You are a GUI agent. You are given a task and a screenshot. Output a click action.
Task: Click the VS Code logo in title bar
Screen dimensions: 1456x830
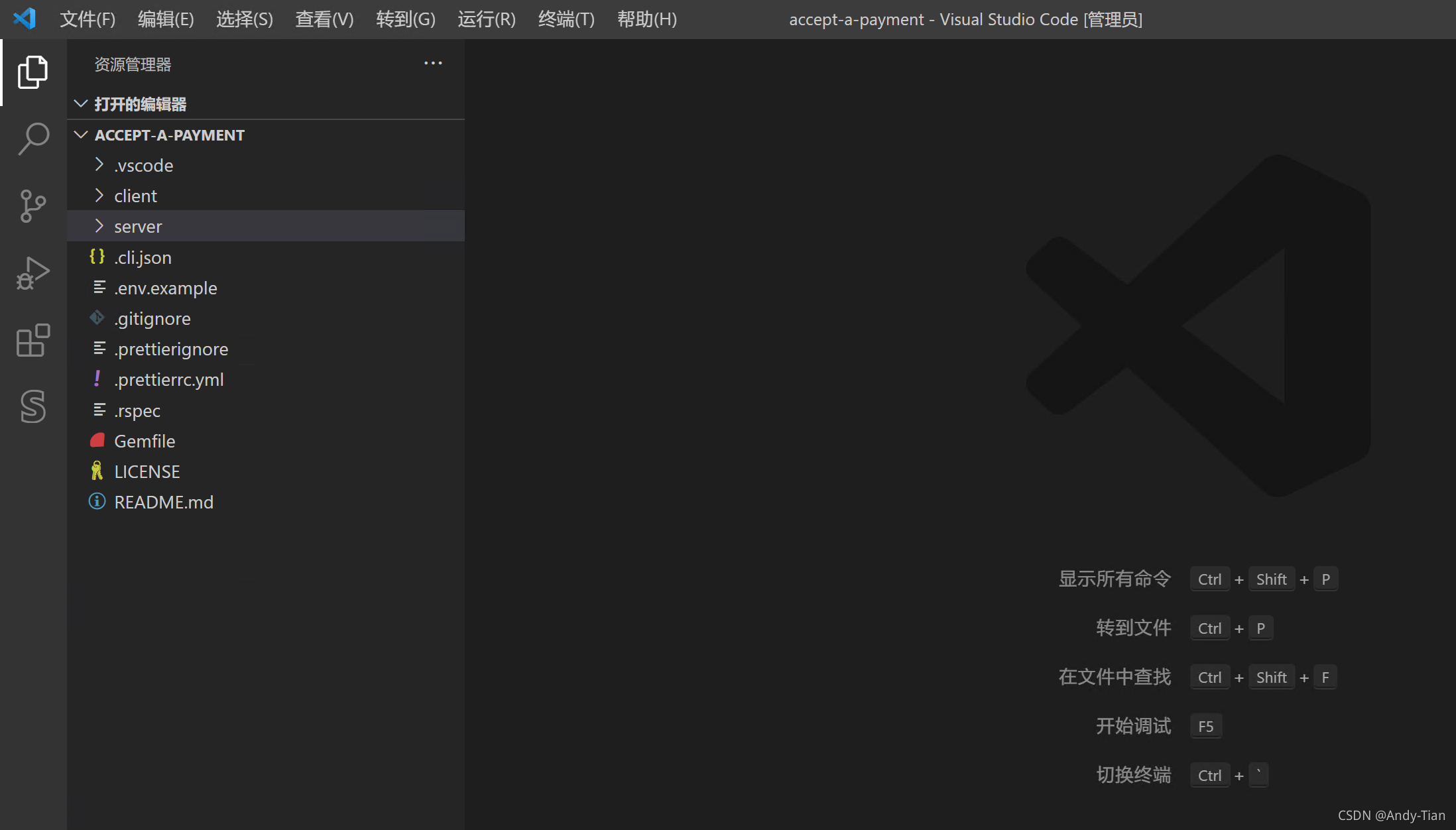pyautogui.click(x=25, y=19)
